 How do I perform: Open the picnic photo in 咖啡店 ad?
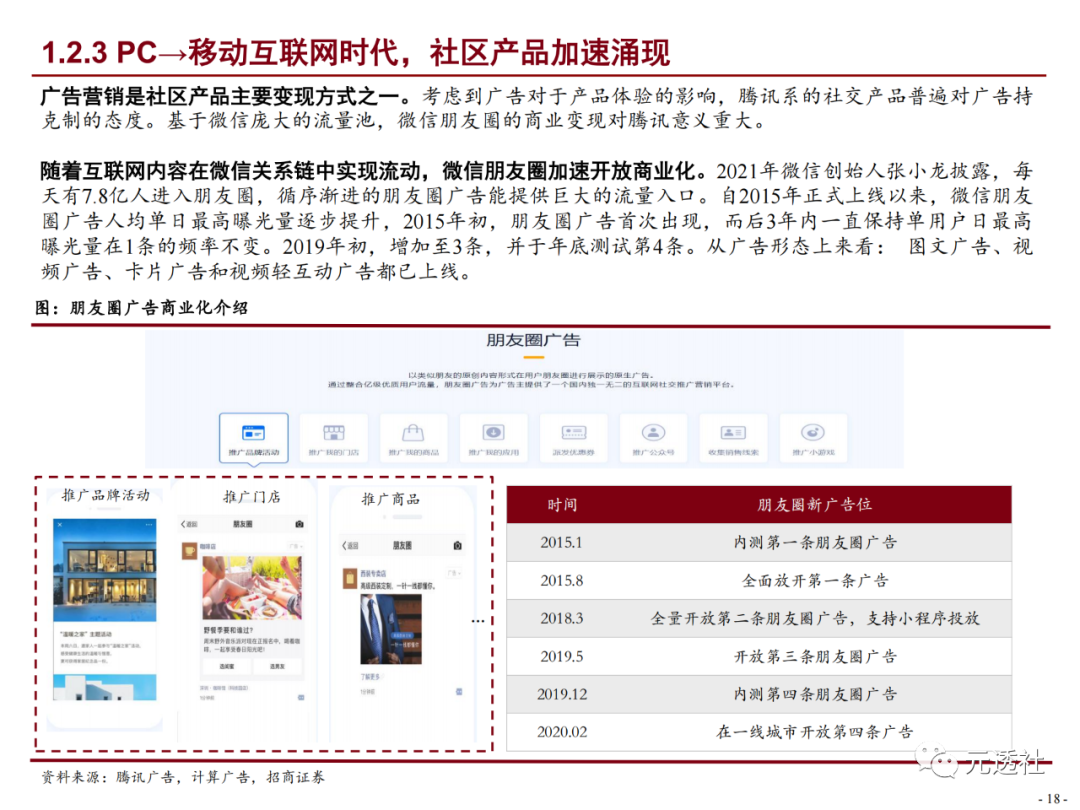pos(252,588)
